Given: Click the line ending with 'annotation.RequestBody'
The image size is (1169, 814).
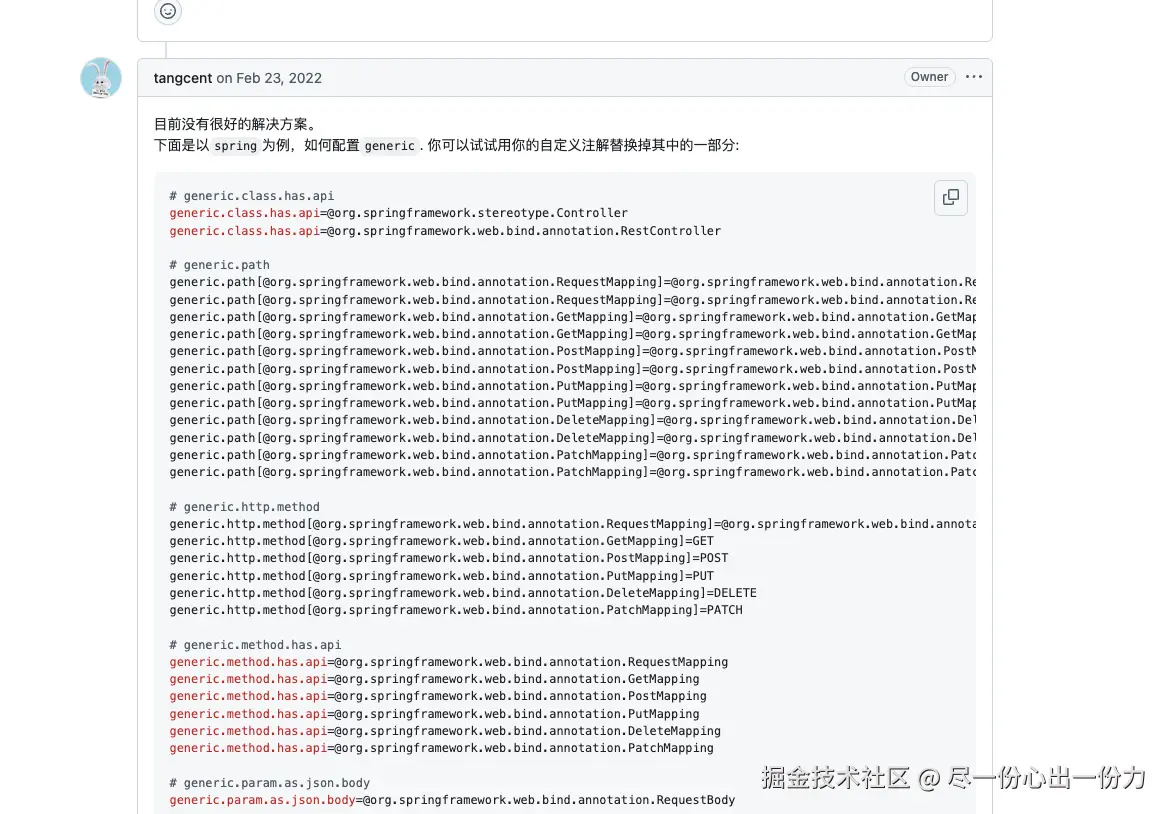Looking at the screenshot, I should pyautogui.click(x=452, y=801).
